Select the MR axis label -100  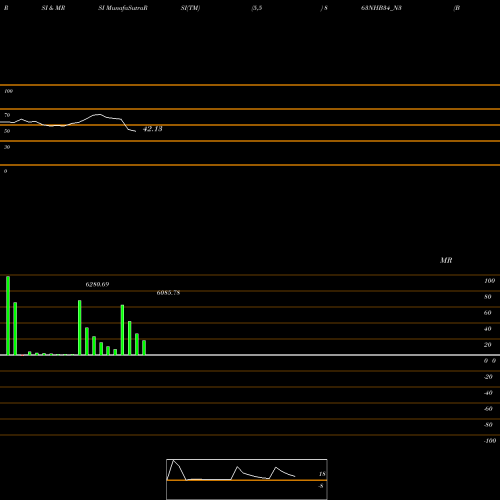[x=490, y=441]
